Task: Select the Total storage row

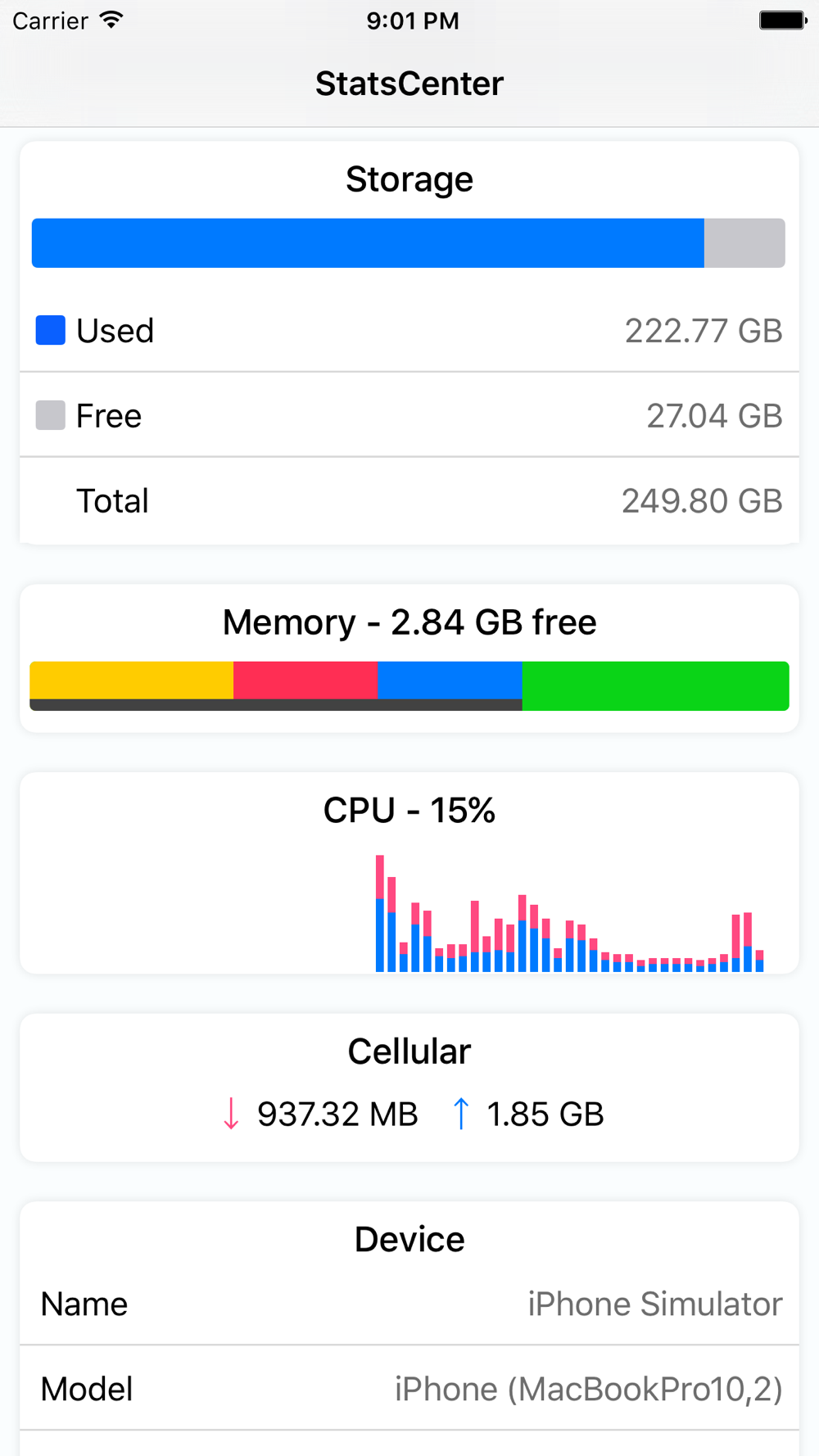Action: click(x=409, y=500)
